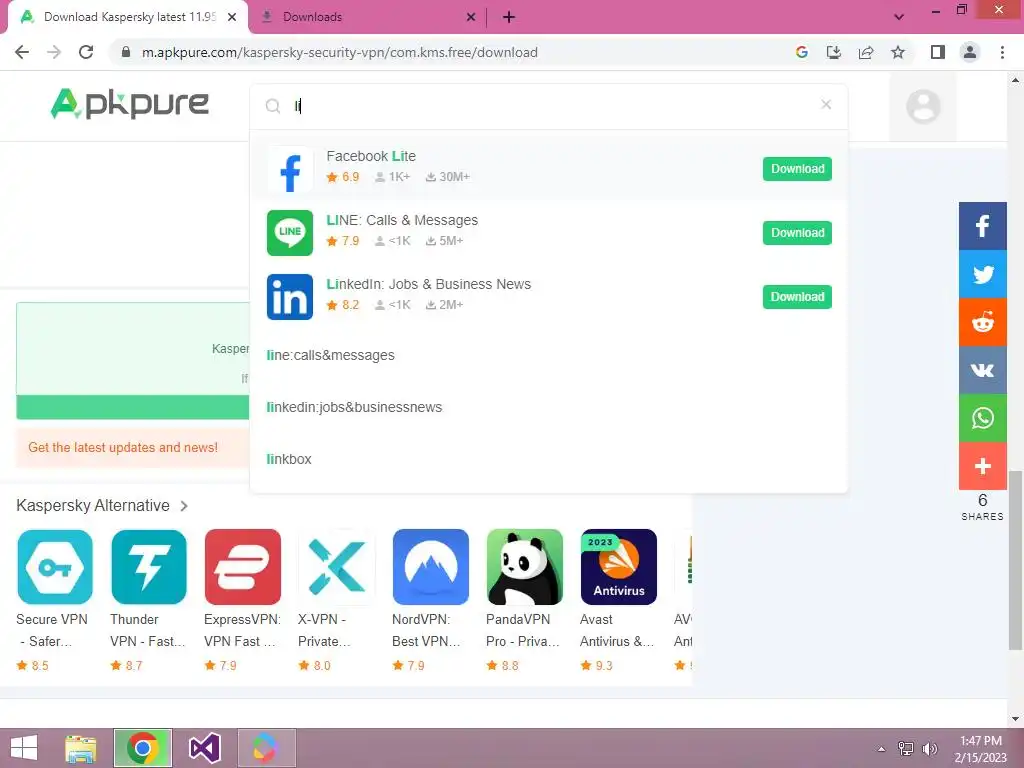Clear the search field with X

coord(826,104)
